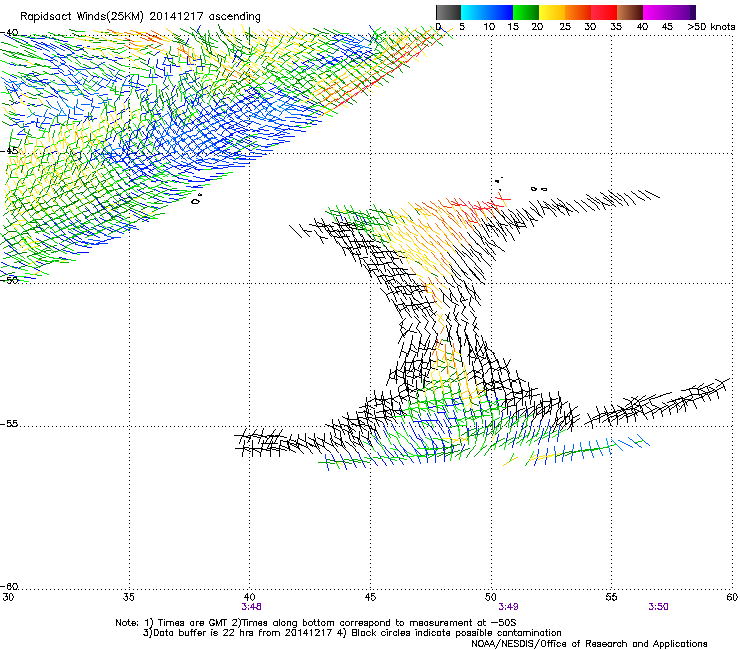
Task: Click the '25' label in the knots legend
Action: pyautogui.click(x=564, y=27)
